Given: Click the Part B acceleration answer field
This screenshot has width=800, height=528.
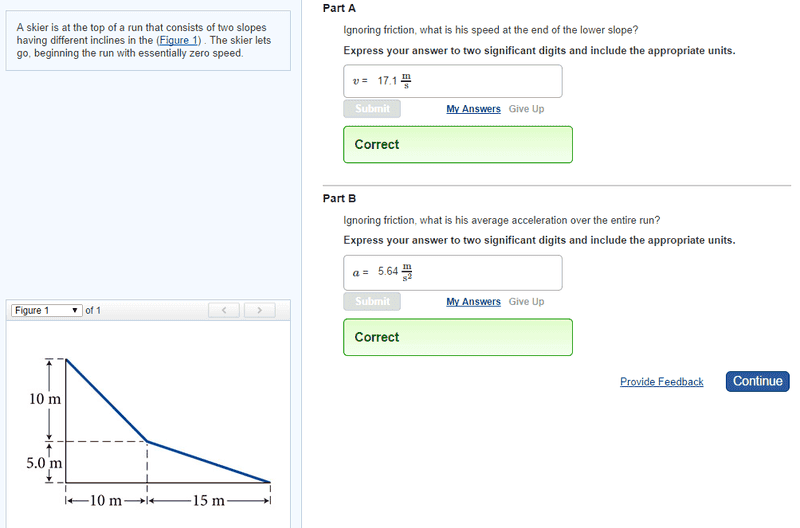Looking at the screenshot, I should 452,272.
